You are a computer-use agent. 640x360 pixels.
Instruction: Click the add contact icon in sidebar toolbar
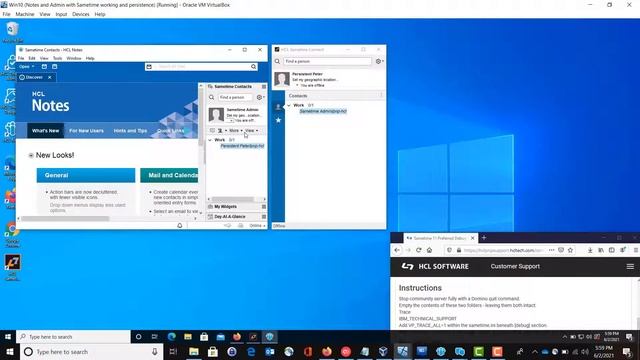221,131
